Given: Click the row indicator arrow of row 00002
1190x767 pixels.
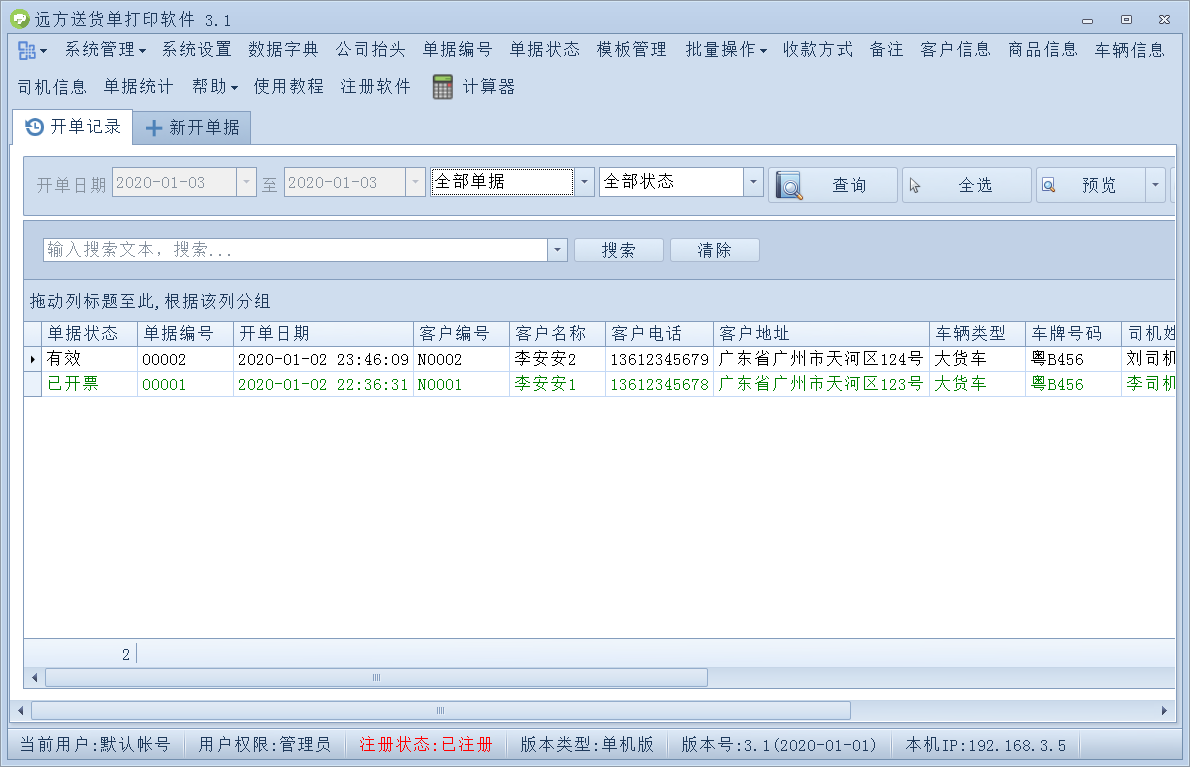Looking at the screenshot, I should click(33, 359).
